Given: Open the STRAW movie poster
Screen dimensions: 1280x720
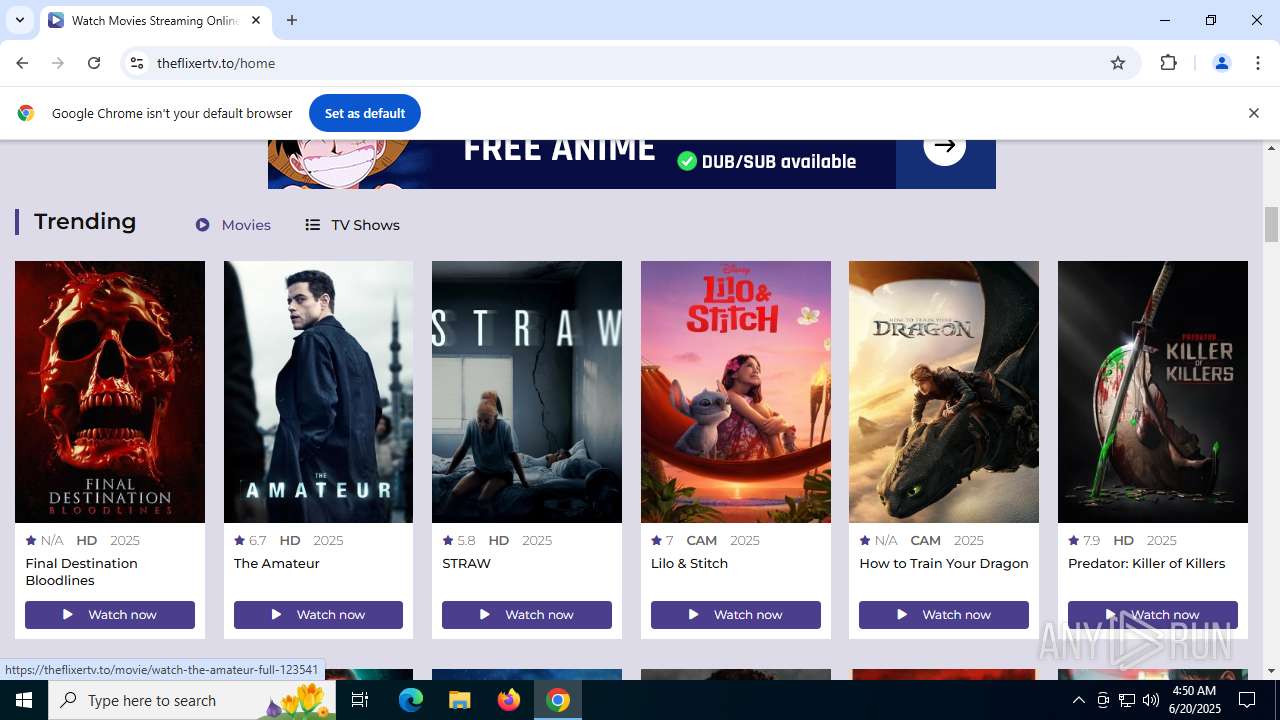Looking at the screenshot, I should tap(527, 392).
